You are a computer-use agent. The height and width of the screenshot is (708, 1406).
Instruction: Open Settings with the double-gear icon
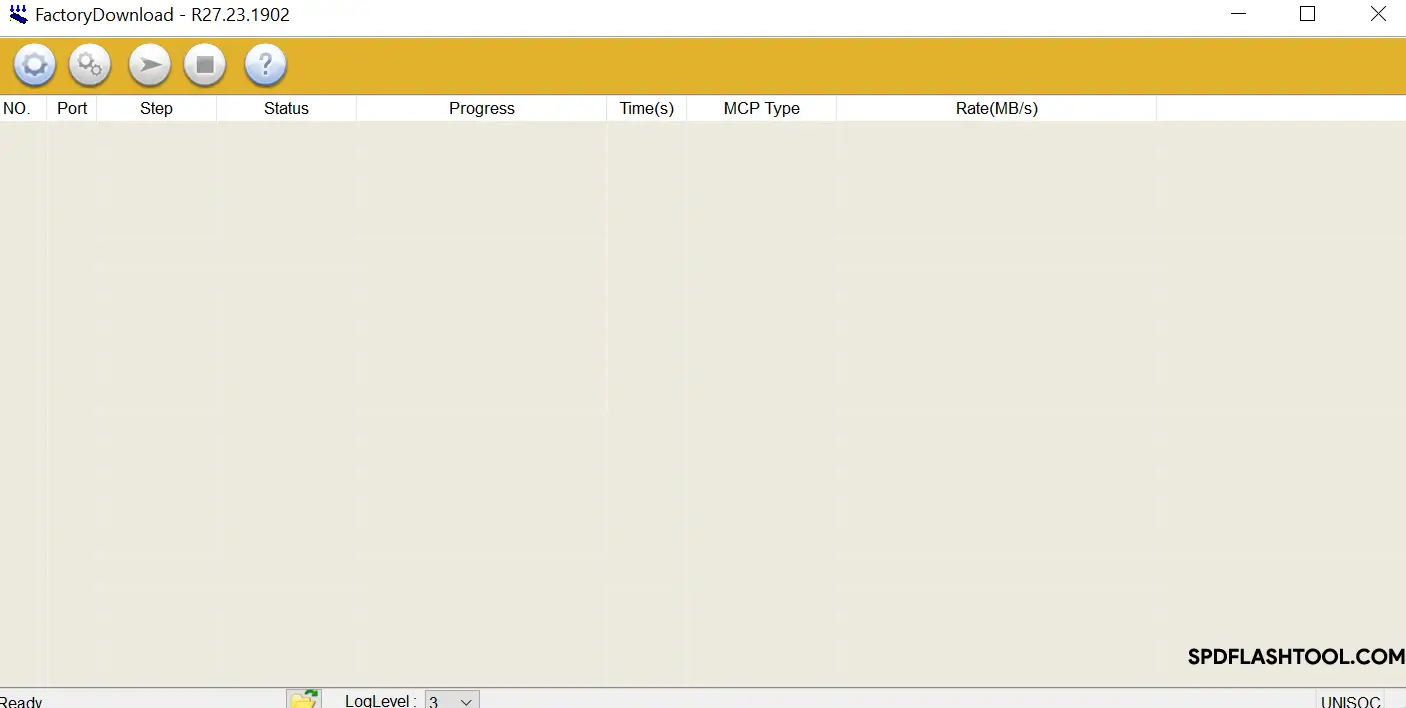(90, 66)
